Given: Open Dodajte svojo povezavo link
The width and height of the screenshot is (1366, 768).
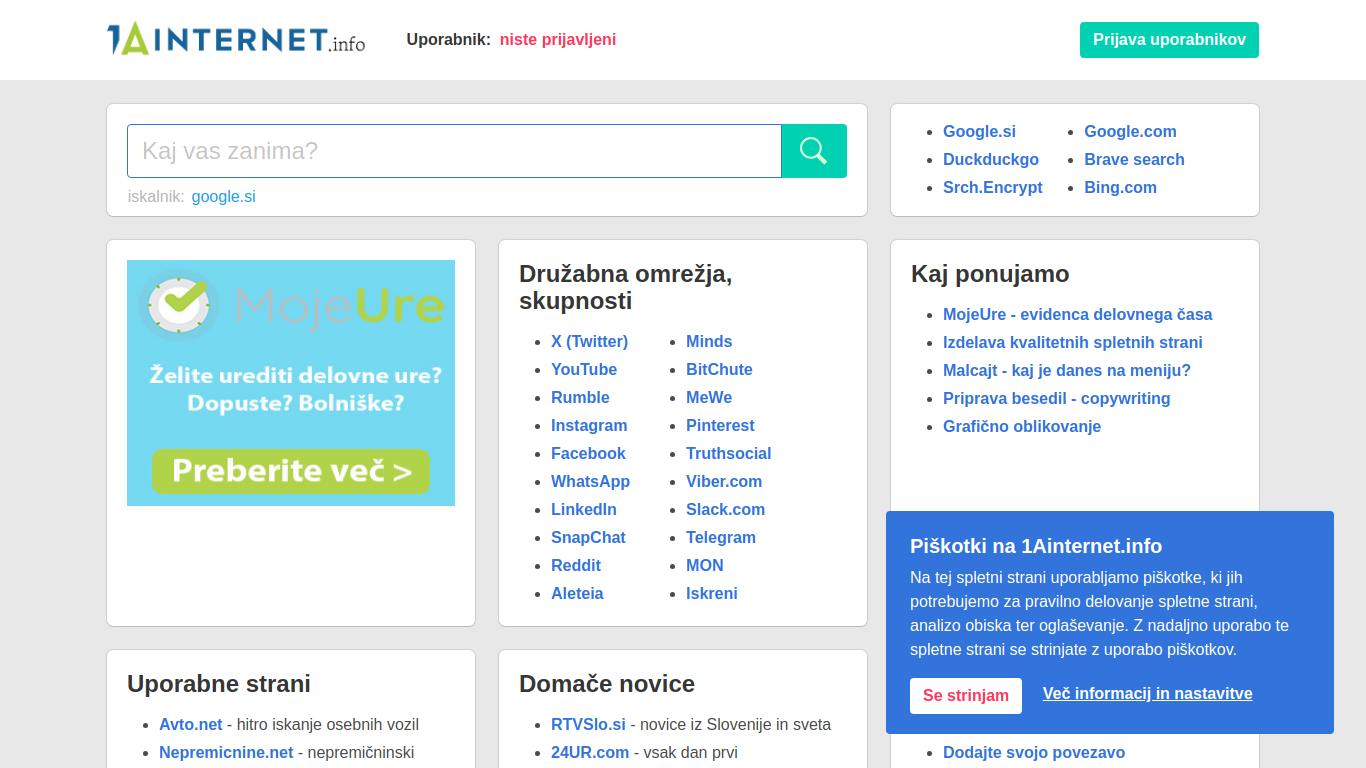Looking at the screenshot, I should [1034, 753].
